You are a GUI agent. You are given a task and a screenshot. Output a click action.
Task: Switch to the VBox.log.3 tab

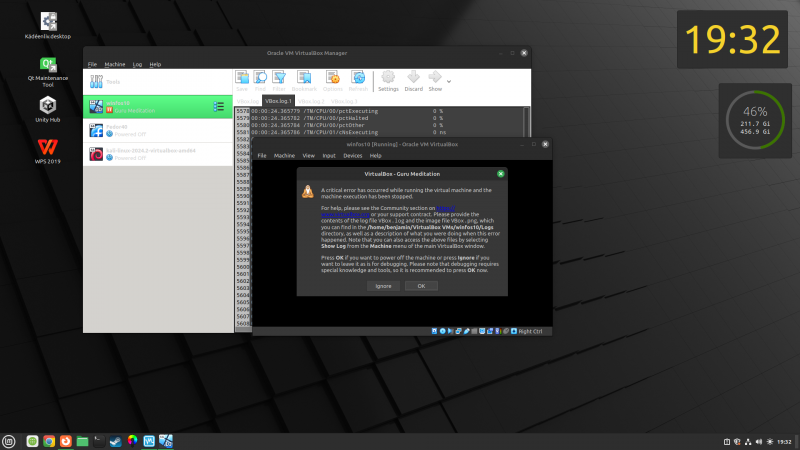coord(344,101)
